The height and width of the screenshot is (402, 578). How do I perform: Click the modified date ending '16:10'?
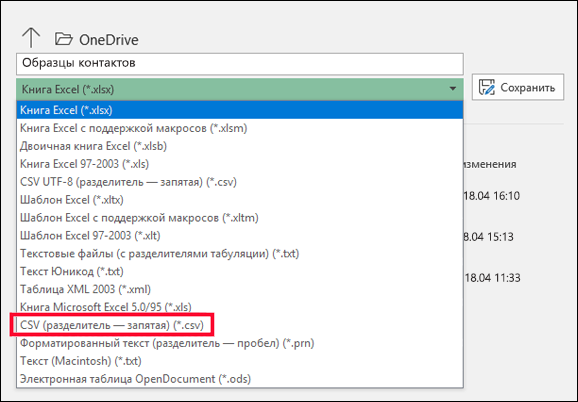492,196
